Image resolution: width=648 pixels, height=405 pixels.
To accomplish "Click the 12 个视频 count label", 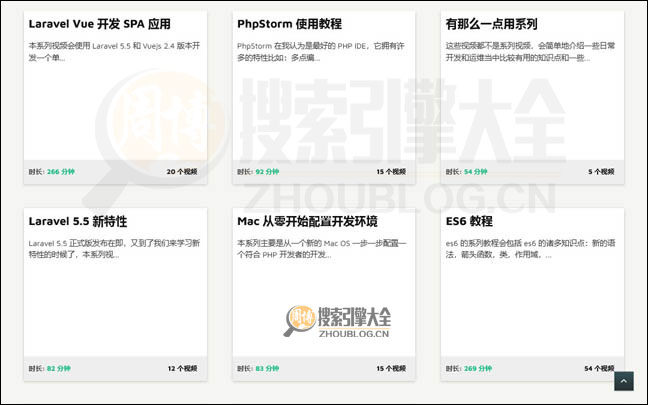I will [182, 368].
